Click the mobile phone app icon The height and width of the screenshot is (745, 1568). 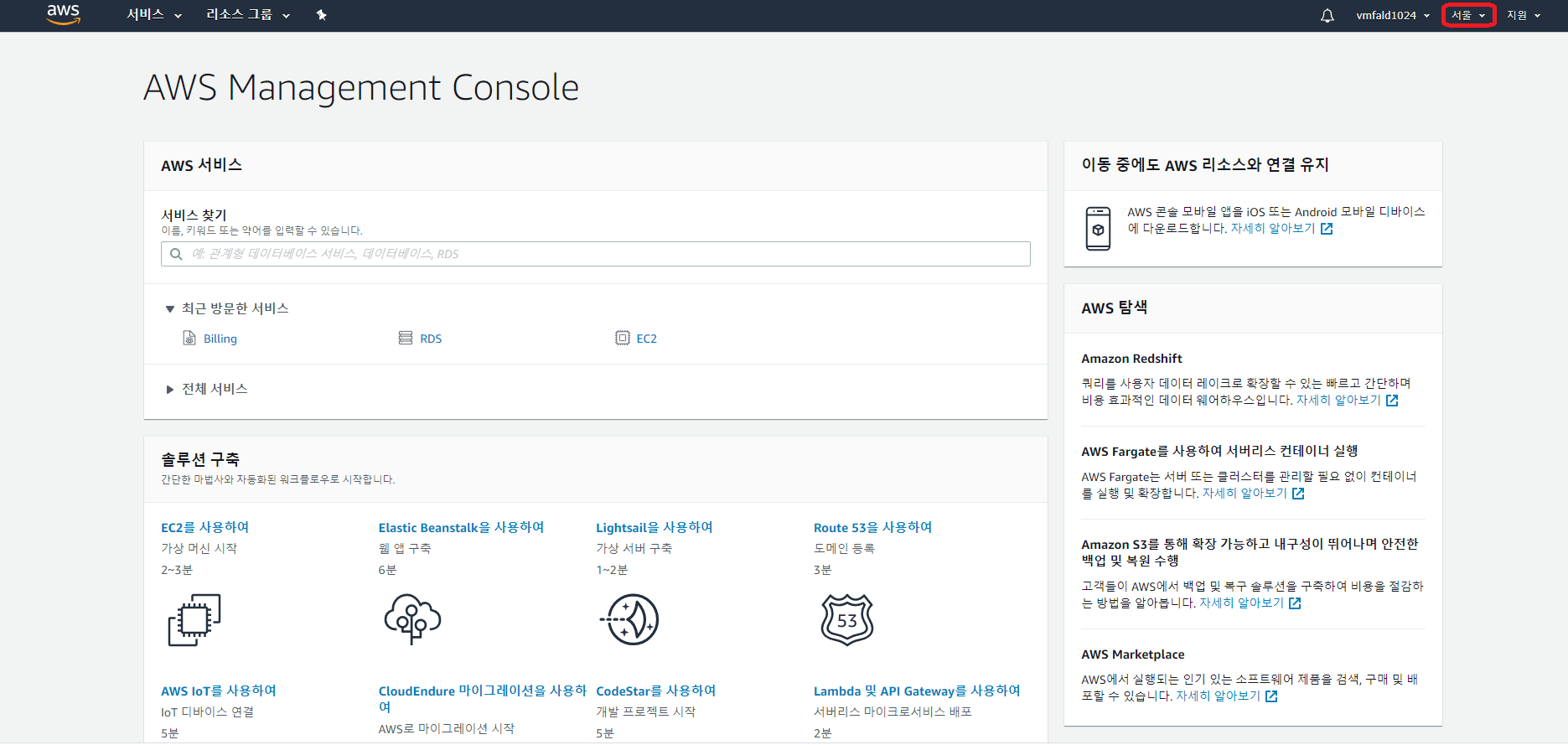coord(1098,228)
